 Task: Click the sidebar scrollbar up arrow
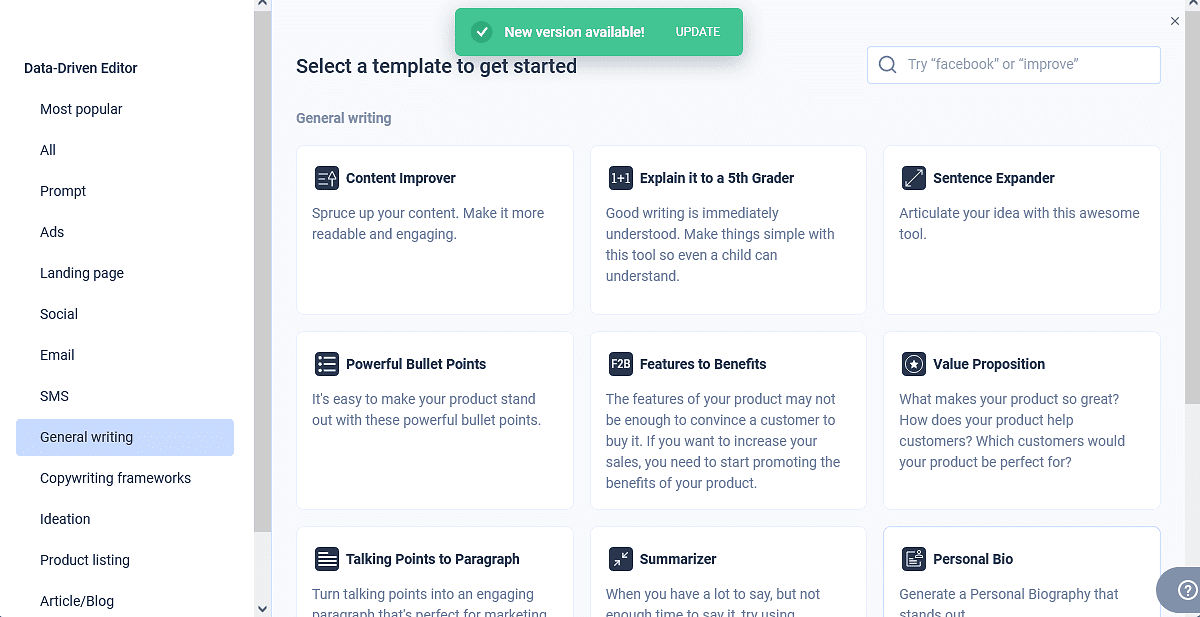(262, 5)
